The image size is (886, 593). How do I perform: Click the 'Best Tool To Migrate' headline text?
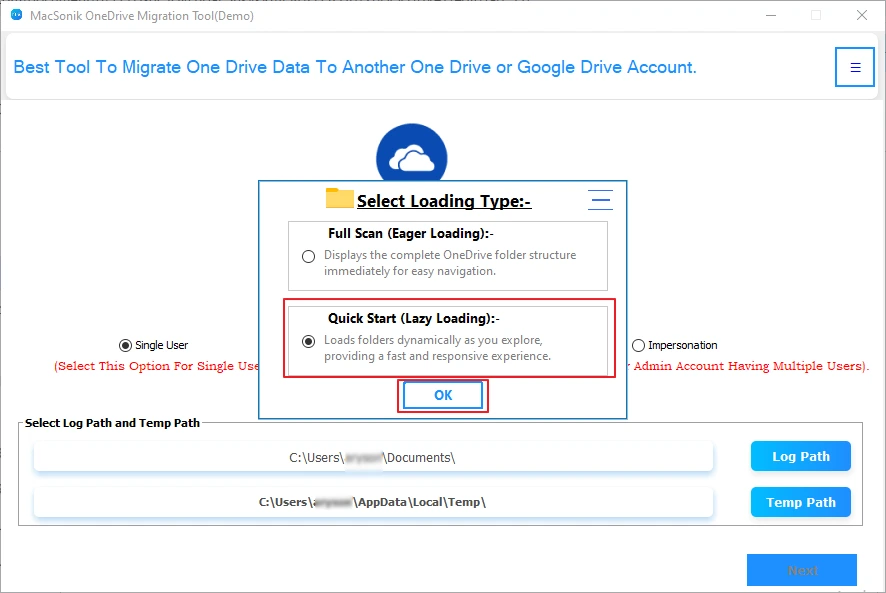tap(355, 67)
